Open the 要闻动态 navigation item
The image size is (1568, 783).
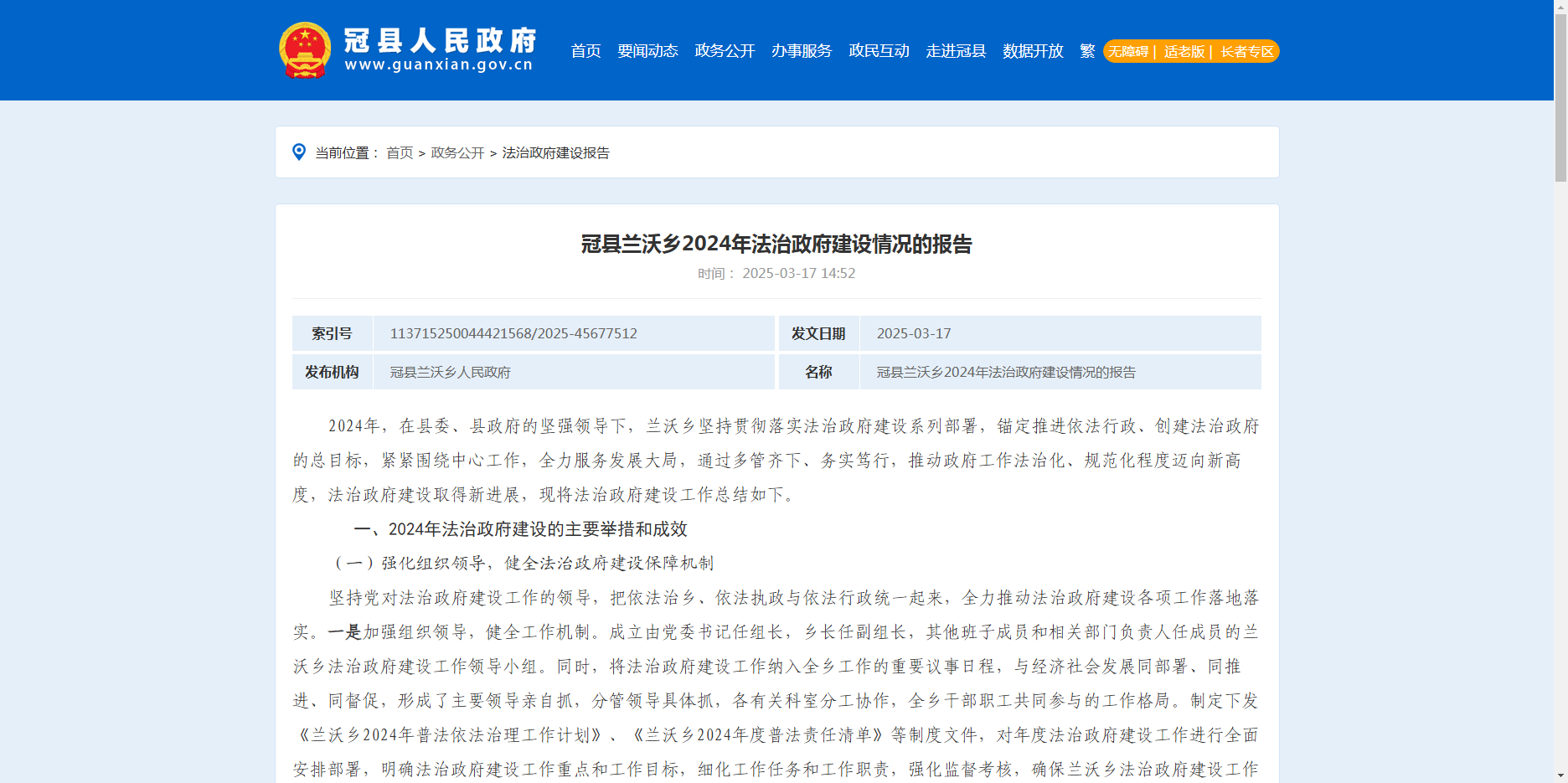tap(647, 51)
